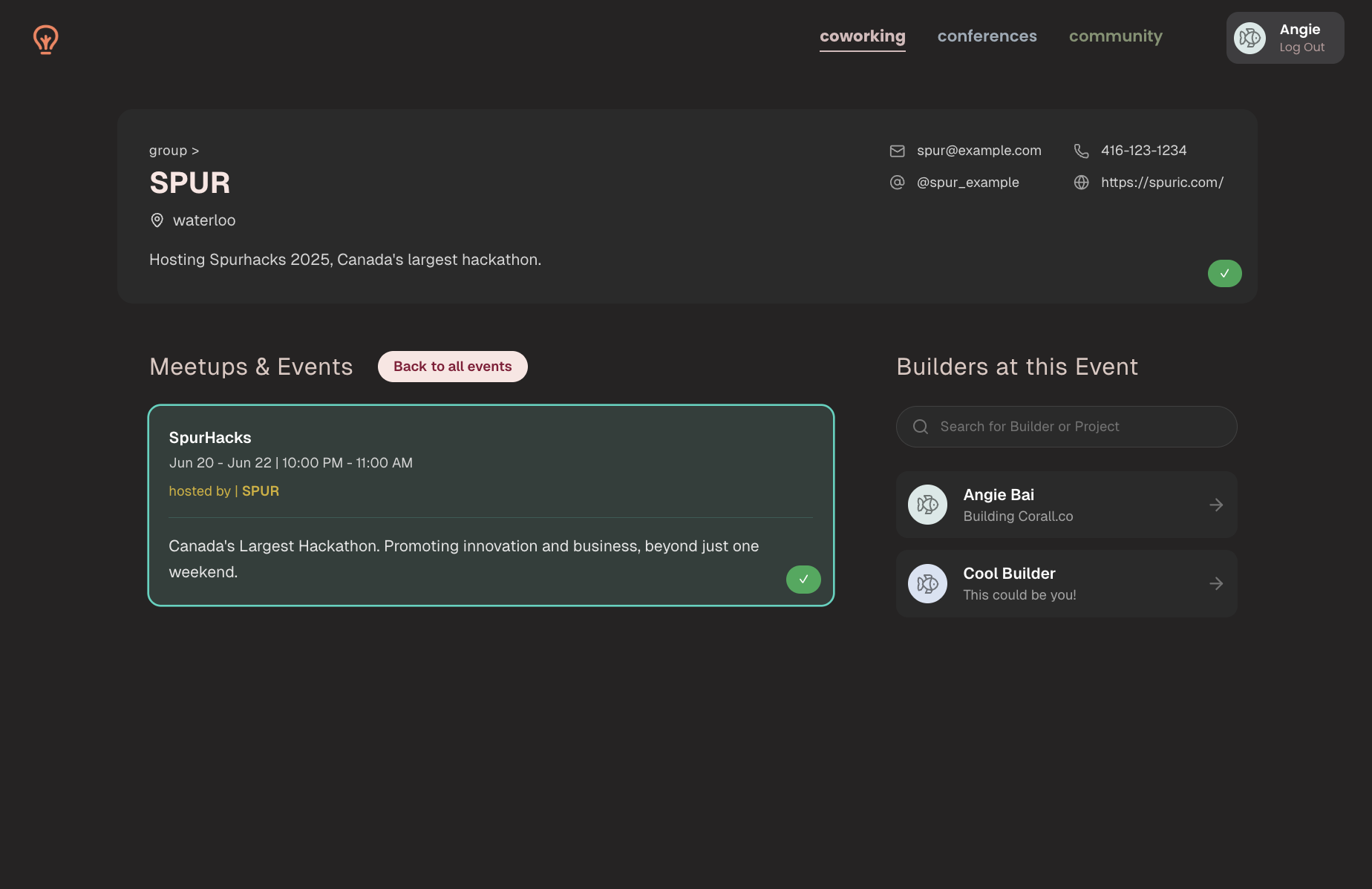Viewport: 1372px width, 889px height.
Task: Click This could be you! subtitle
Action: [1019, 595]
